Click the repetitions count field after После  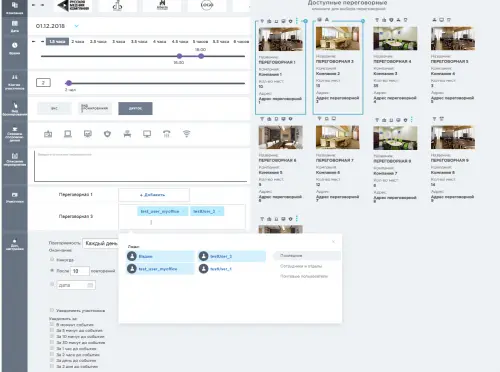tap(80, 271)
